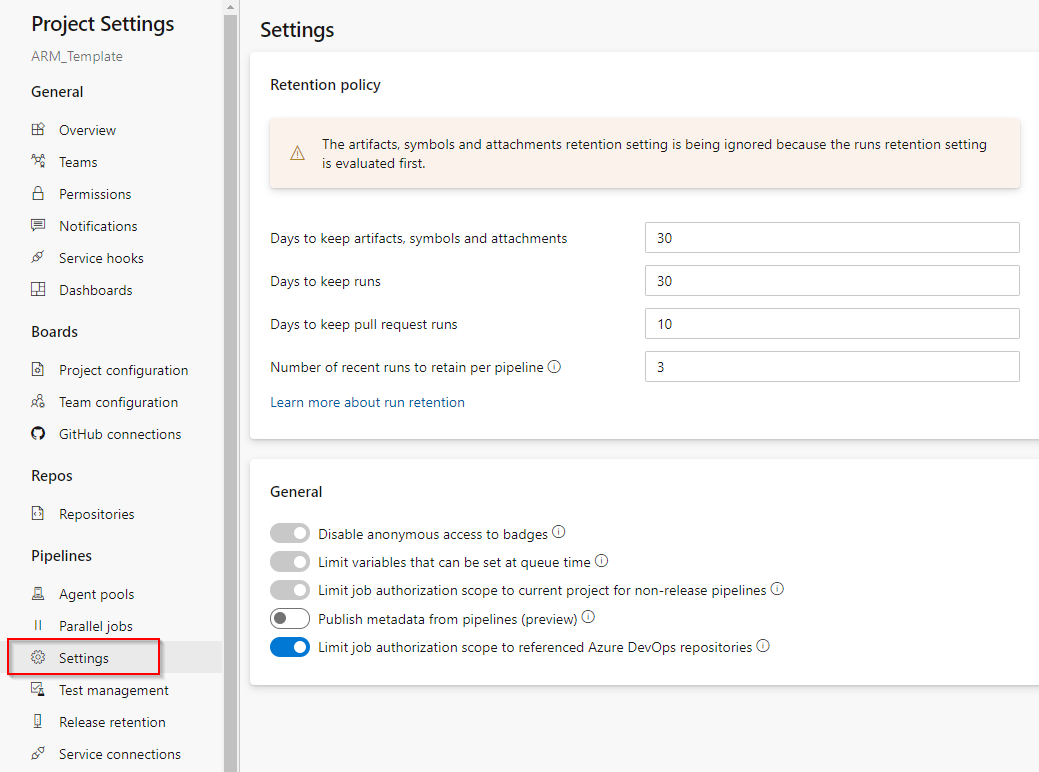This screenshot has height=772, width=1039.
Task: Select the Agent pools icon
Action: click(x=38, y=593)
